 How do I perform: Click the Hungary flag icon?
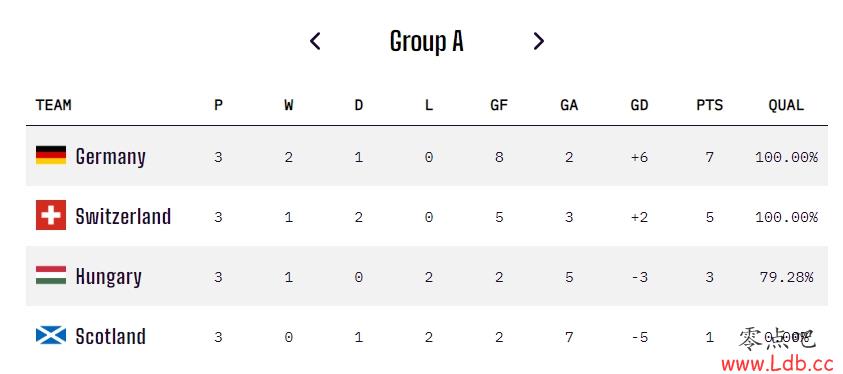pyautogui.click(x=51, y=275)
